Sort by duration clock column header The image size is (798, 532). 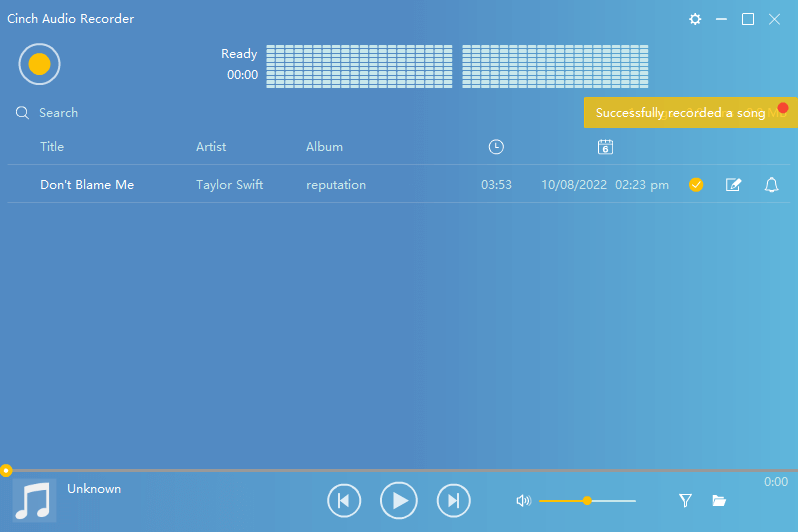pyautogui.click(x=496, y=147)
